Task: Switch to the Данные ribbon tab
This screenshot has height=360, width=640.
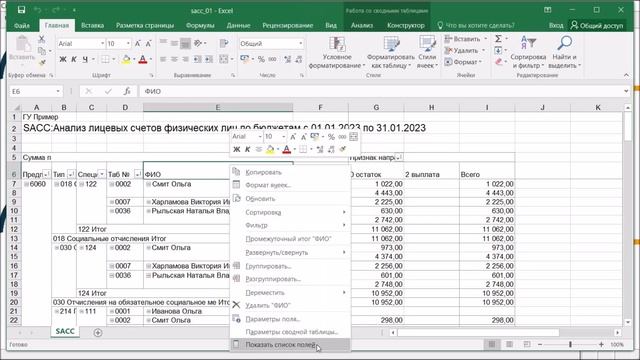Action: click(238, 25)
